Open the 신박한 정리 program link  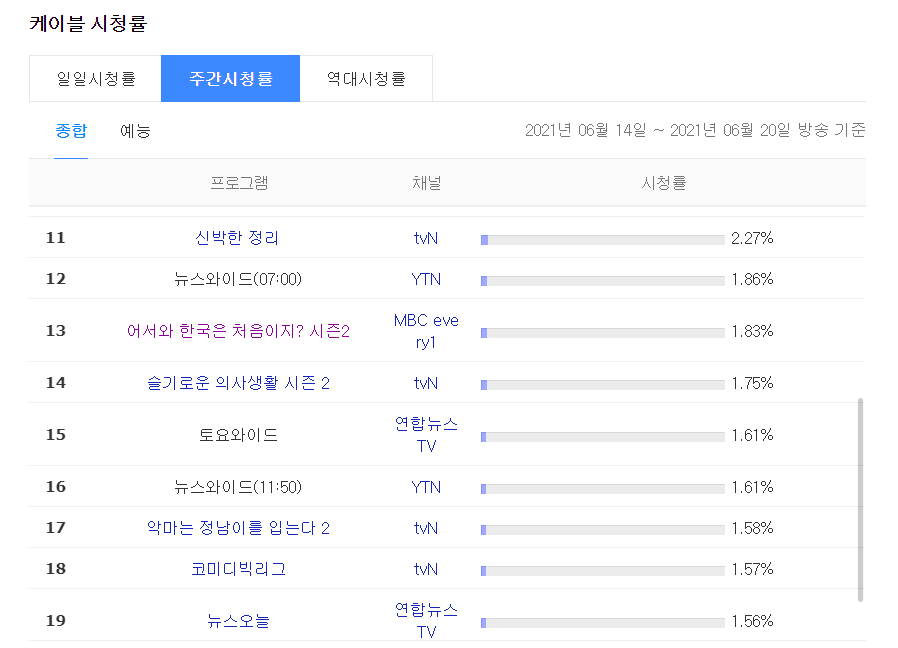click(x=237, y=238)
